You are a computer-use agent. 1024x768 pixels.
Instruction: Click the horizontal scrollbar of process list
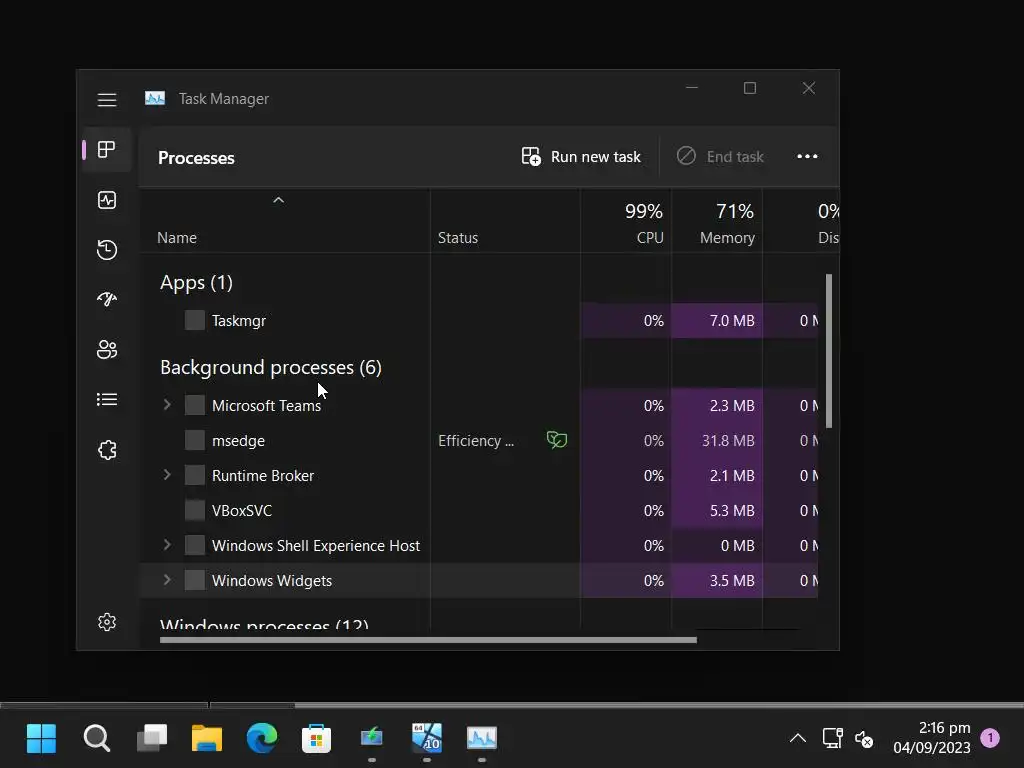coord(428,640)
